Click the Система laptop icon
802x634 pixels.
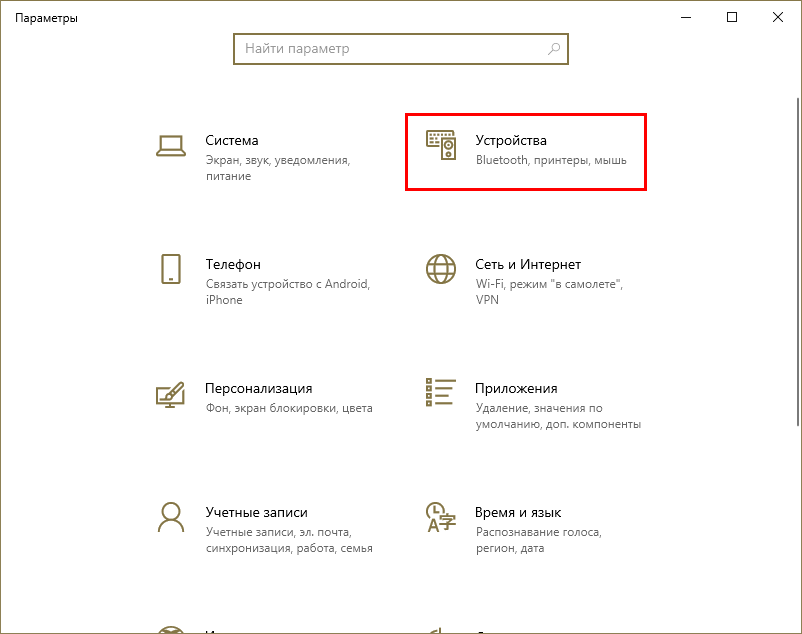171,146
